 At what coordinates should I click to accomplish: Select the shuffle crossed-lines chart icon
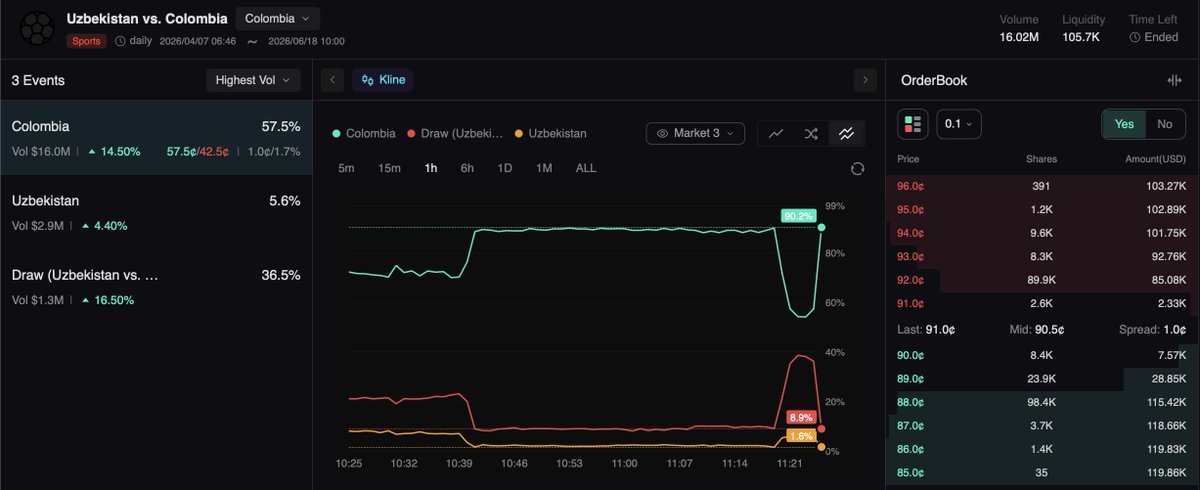point(811,133)
